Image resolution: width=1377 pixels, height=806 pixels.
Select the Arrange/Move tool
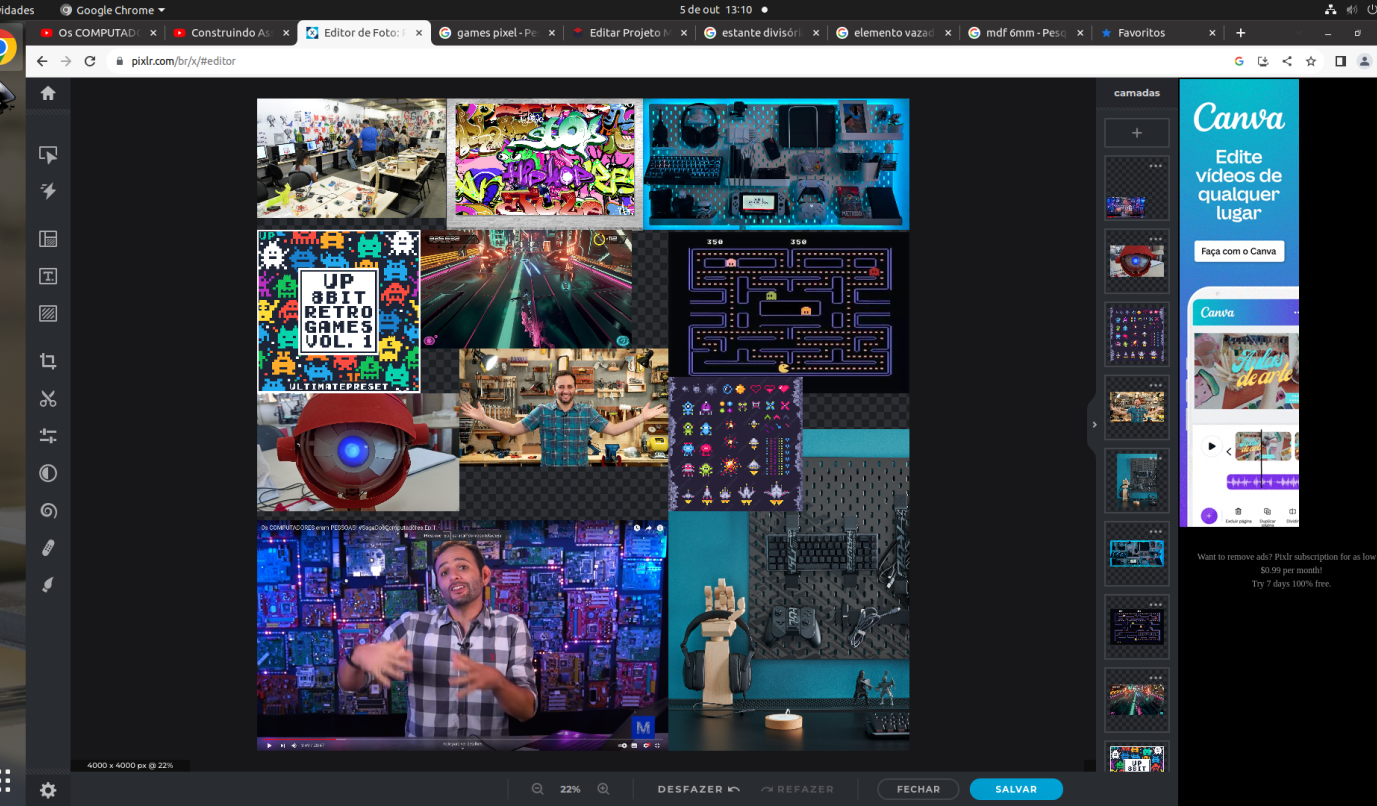click(48, 155)
